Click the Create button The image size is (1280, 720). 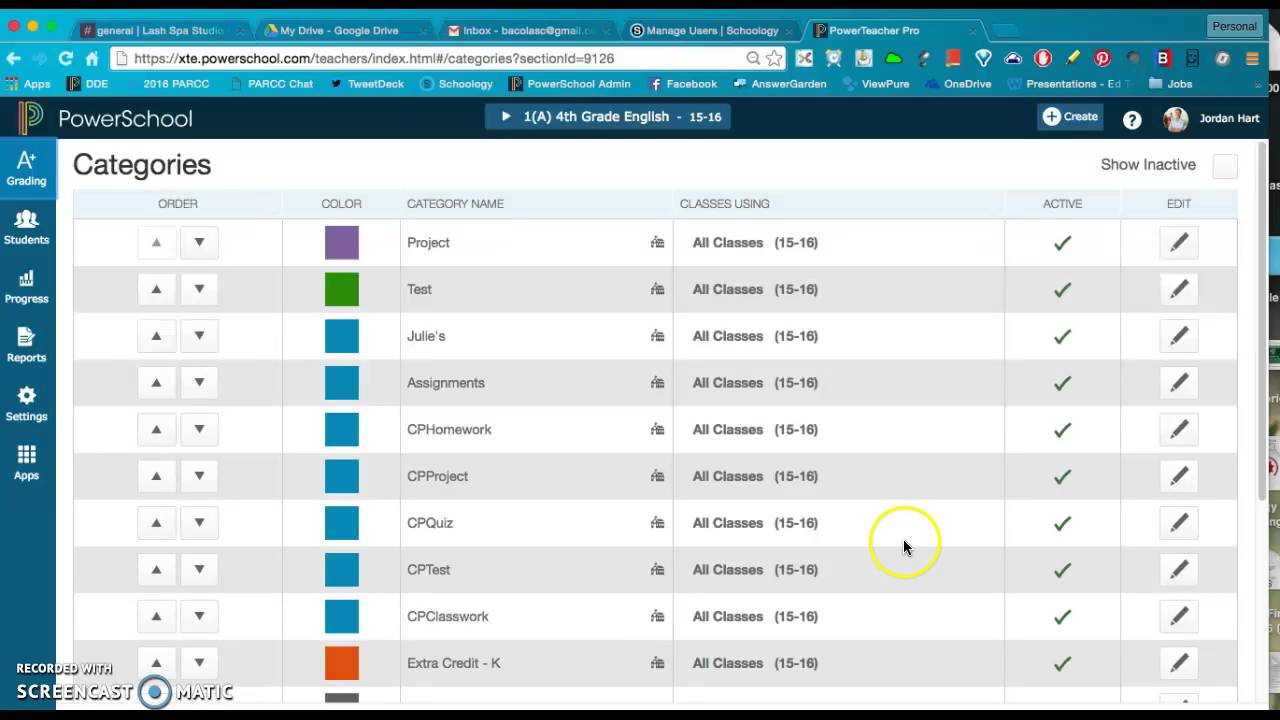pos(1071,117)
